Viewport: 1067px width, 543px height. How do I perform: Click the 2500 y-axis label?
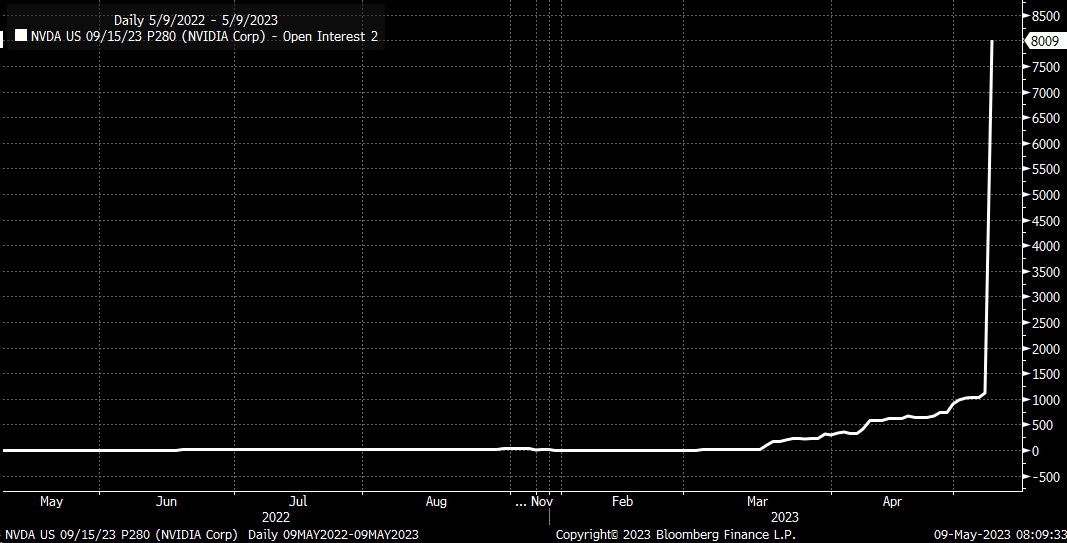point(1045,323)
